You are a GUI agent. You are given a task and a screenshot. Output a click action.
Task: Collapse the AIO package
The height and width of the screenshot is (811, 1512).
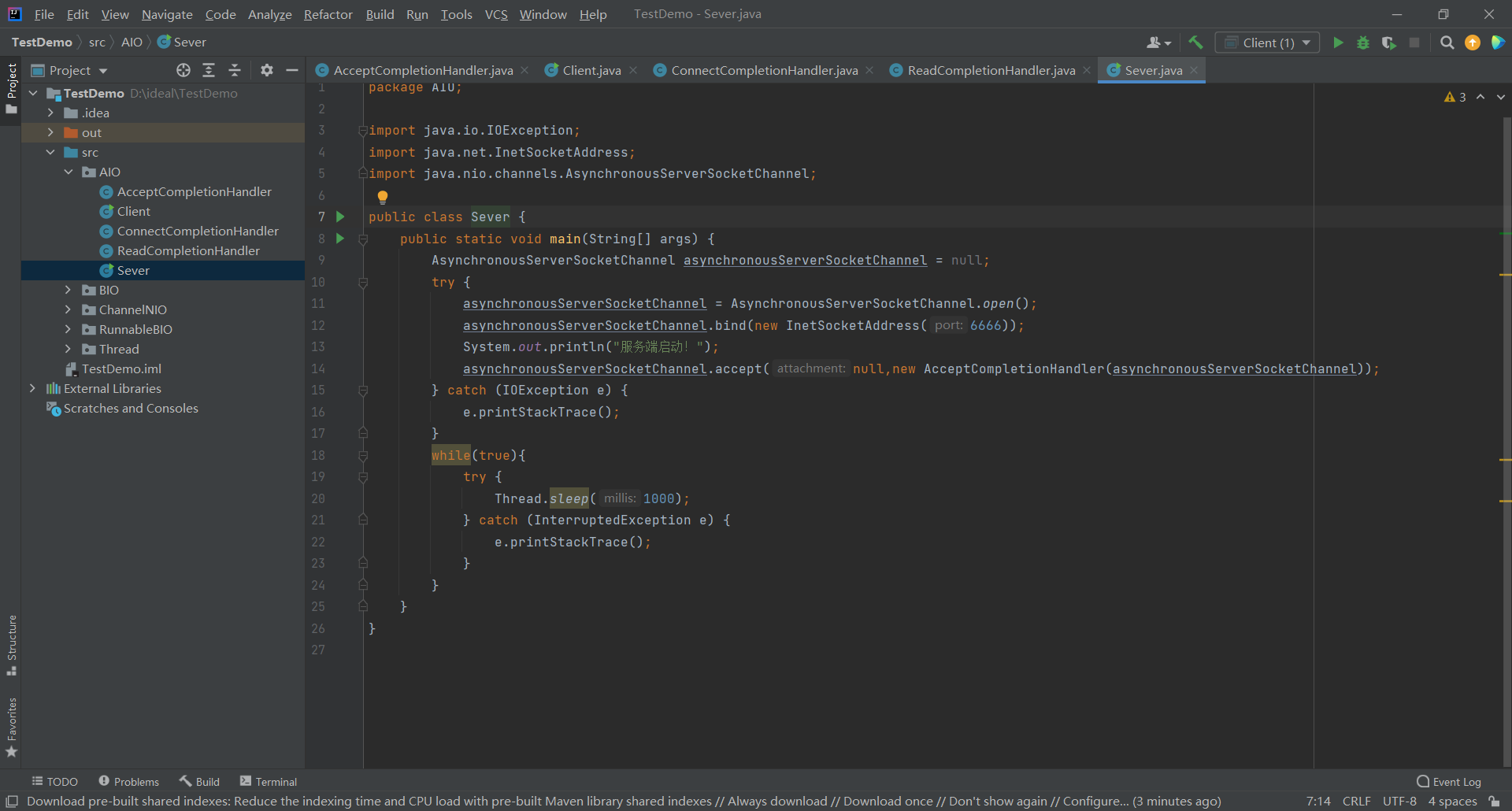click(x=69, y=172)
